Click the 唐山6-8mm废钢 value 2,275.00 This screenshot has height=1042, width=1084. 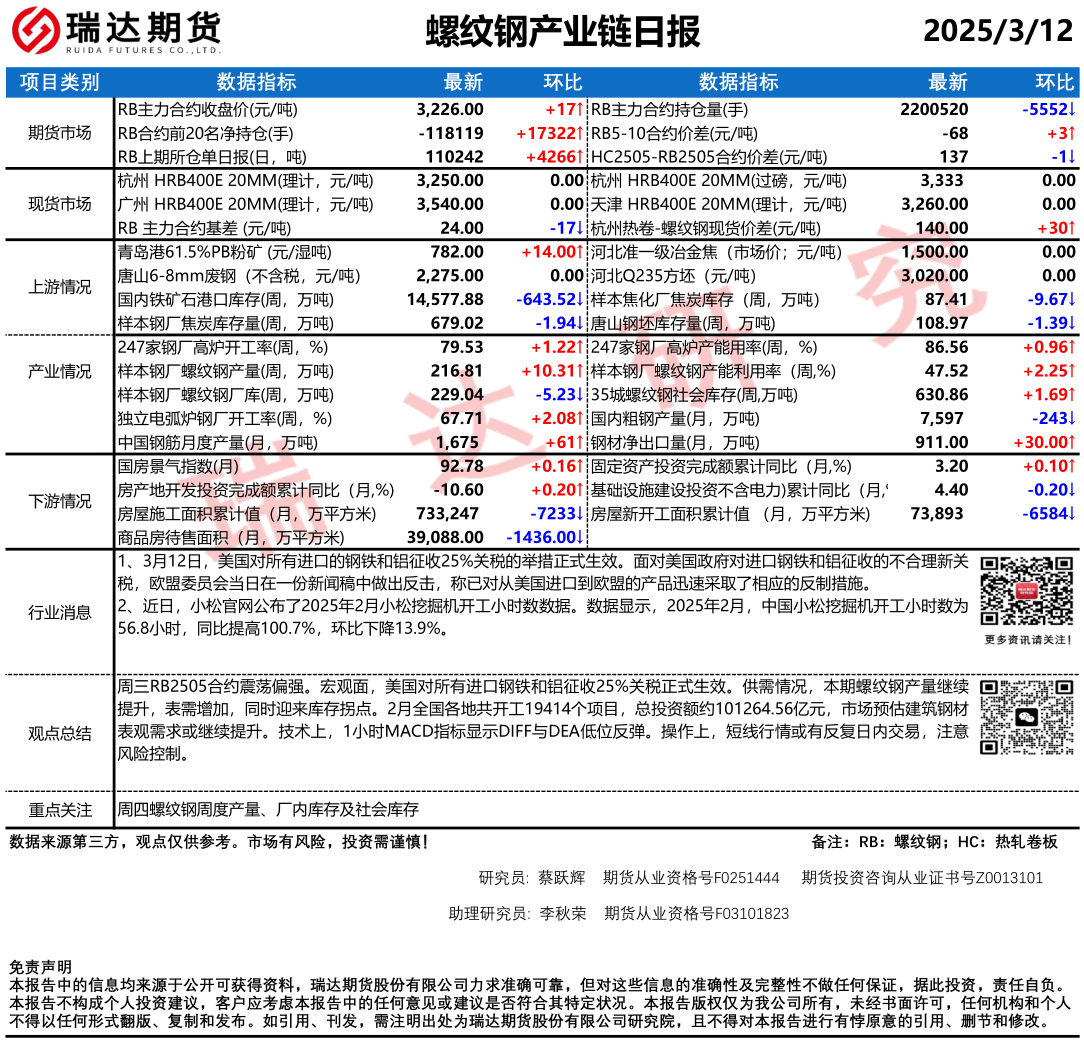tap(450, 276)
